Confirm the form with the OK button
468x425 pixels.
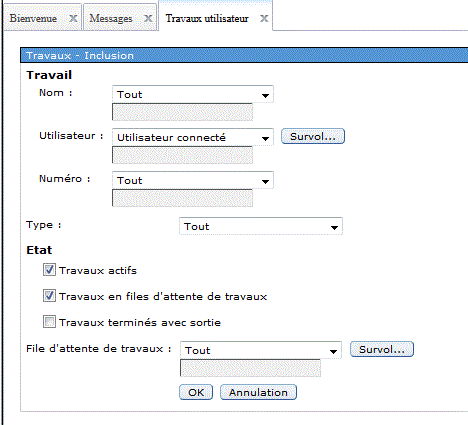[196, 392]
